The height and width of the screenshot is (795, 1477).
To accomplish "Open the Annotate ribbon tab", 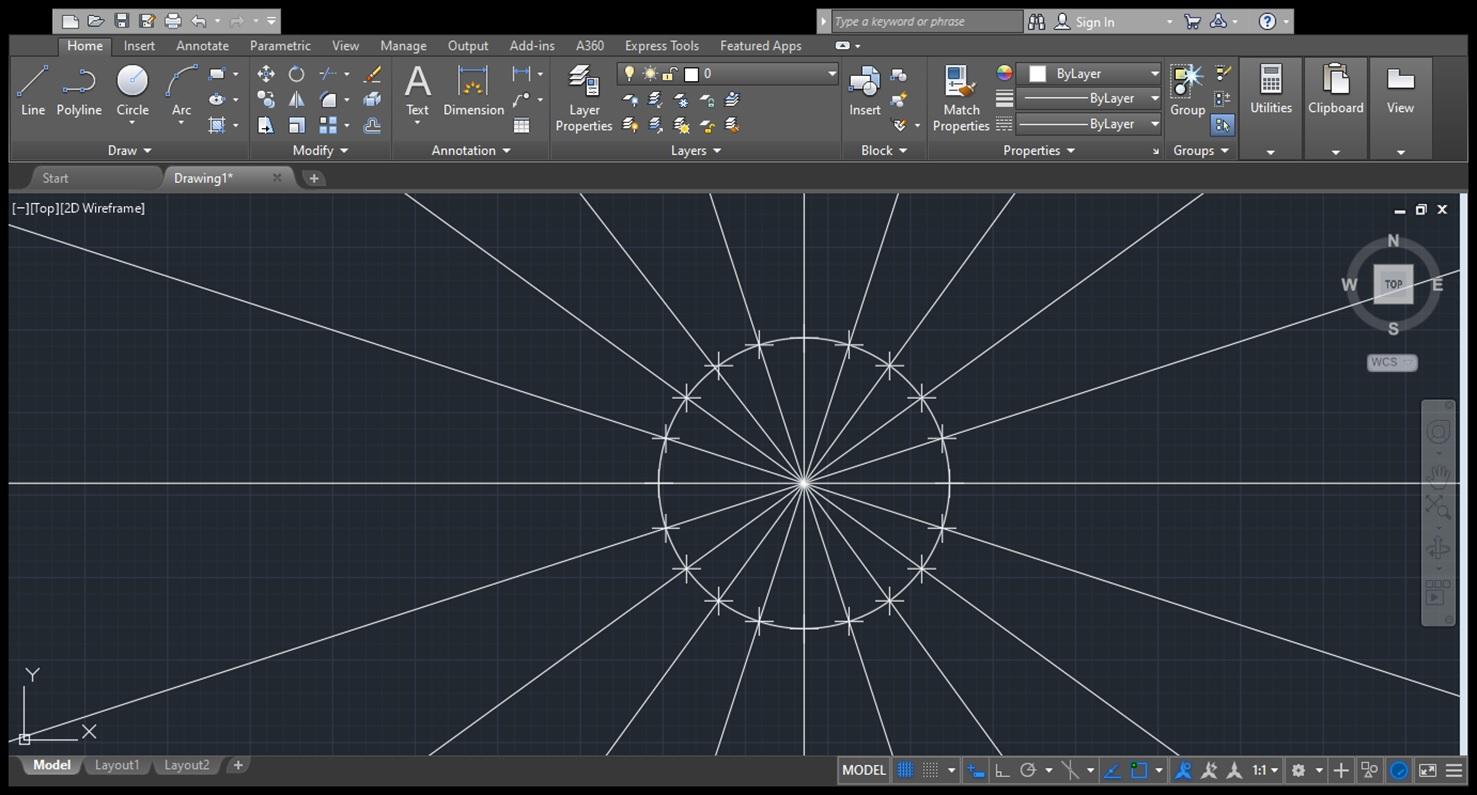I will click(x=202, y=46).
